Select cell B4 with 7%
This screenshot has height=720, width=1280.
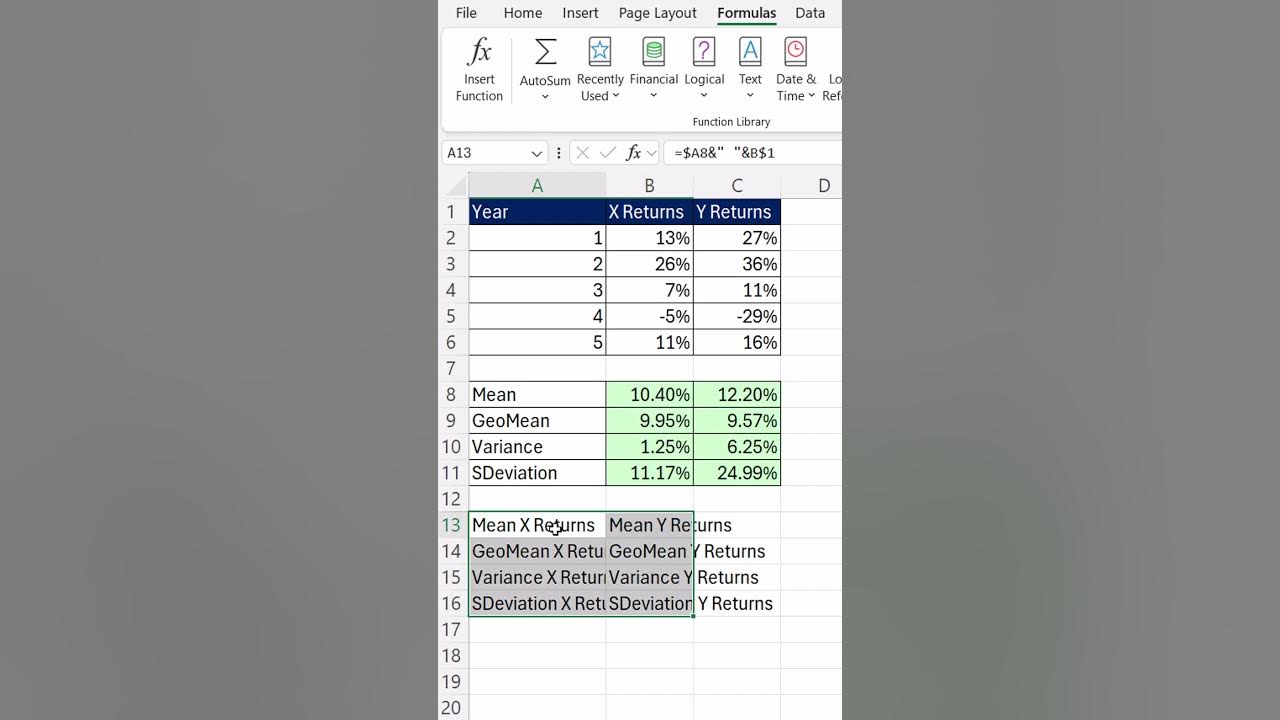coord(649,290)
